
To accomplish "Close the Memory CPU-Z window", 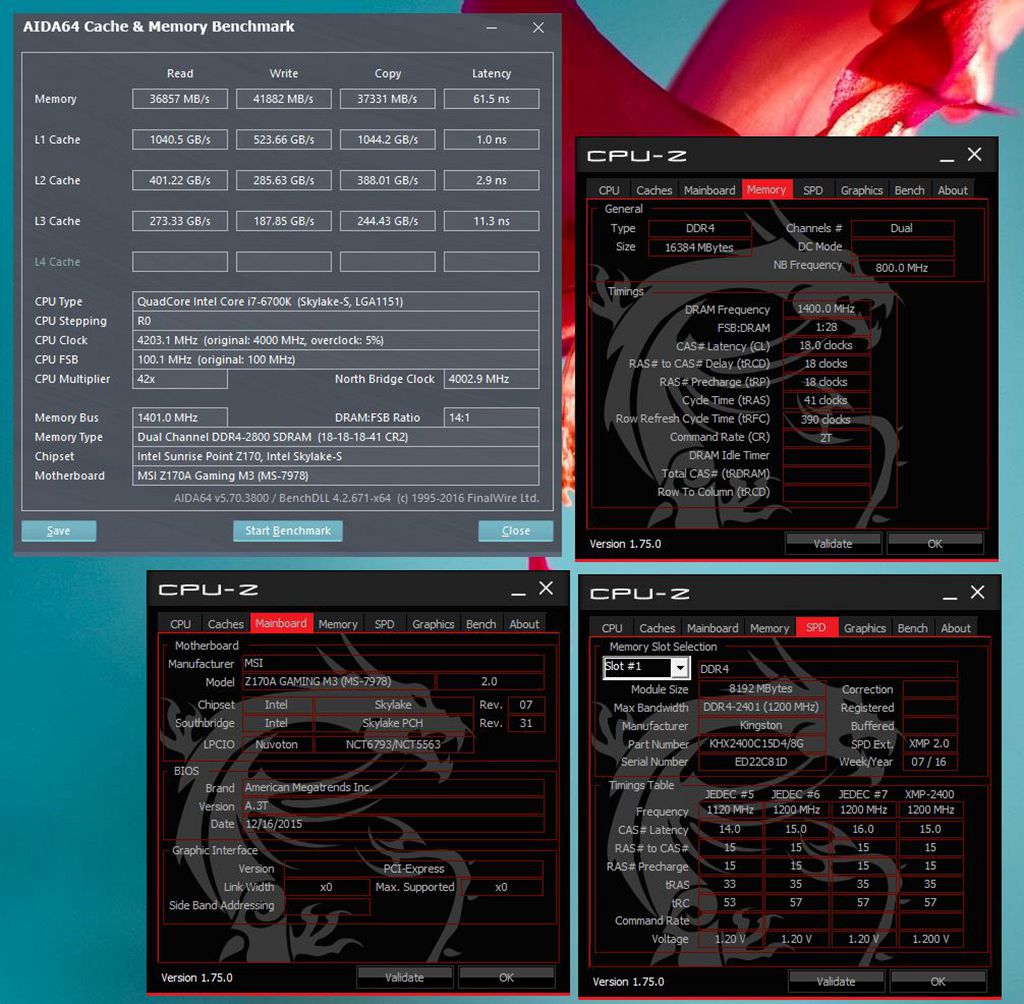I will pos(974,155).
